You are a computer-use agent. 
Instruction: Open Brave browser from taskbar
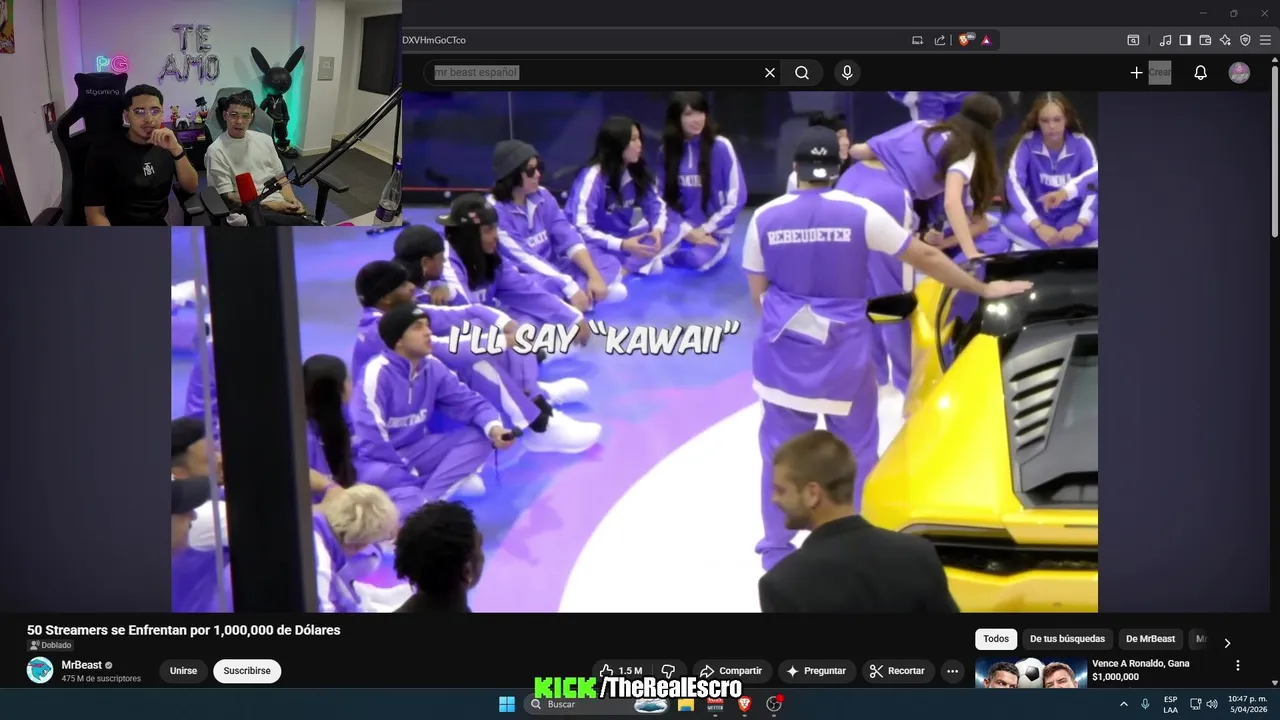click(x=744, y=704)
